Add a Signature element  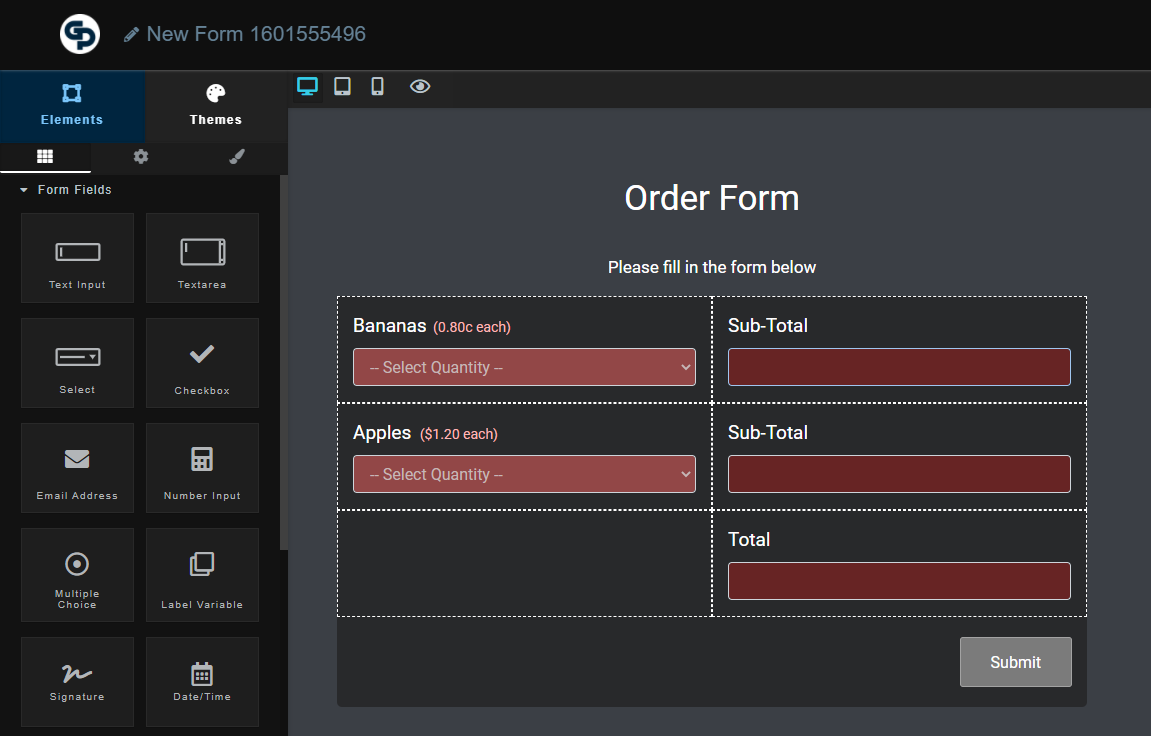pyautogui.click(x=77, y=682)
